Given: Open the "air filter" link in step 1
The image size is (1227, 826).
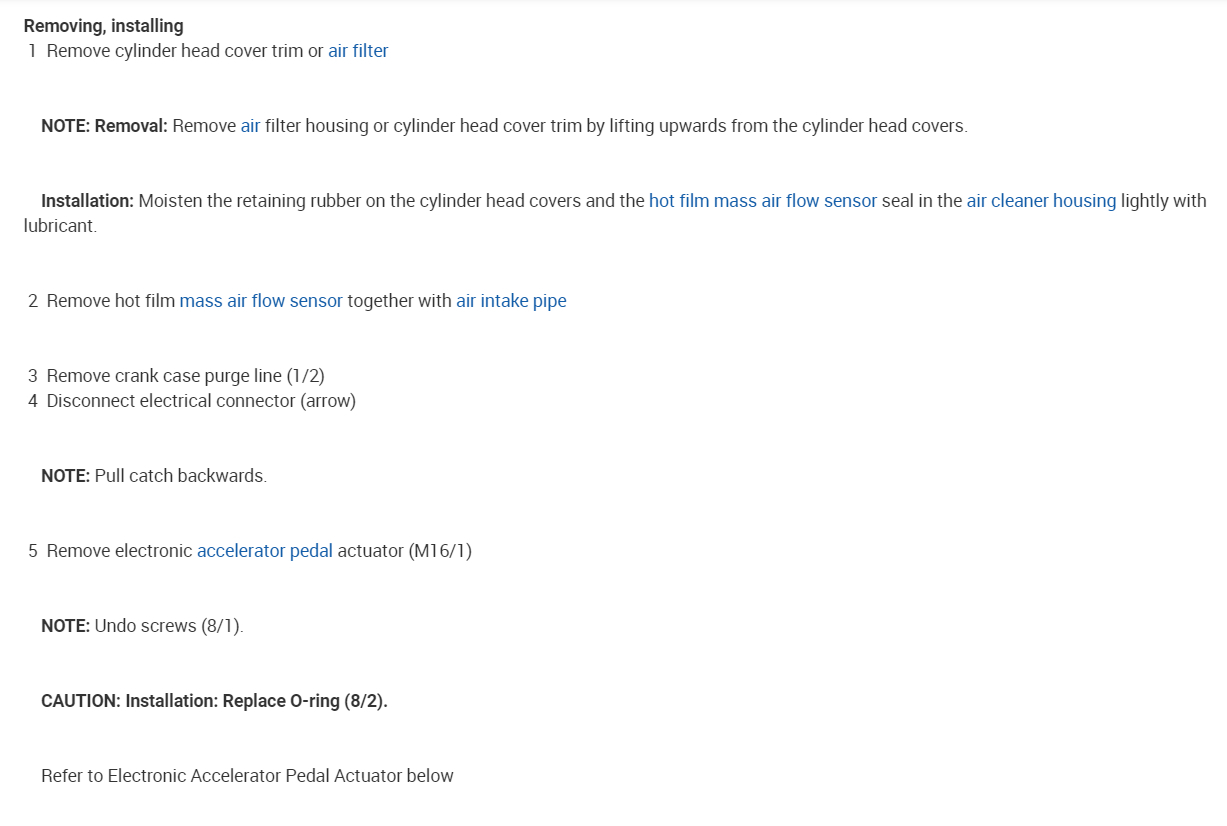Looking at the screenshot, I should click(x=358, y=51).
